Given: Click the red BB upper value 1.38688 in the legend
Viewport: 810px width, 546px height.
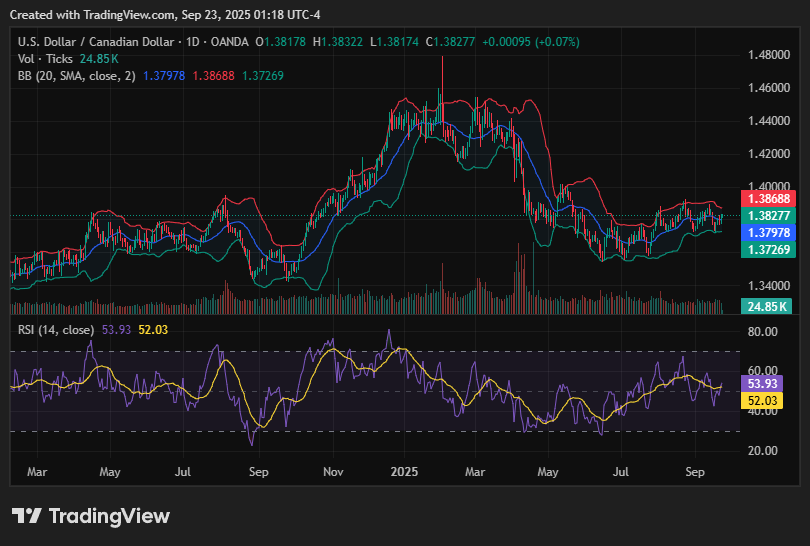Looking at the screenshot, I should [x=213, y=76].
